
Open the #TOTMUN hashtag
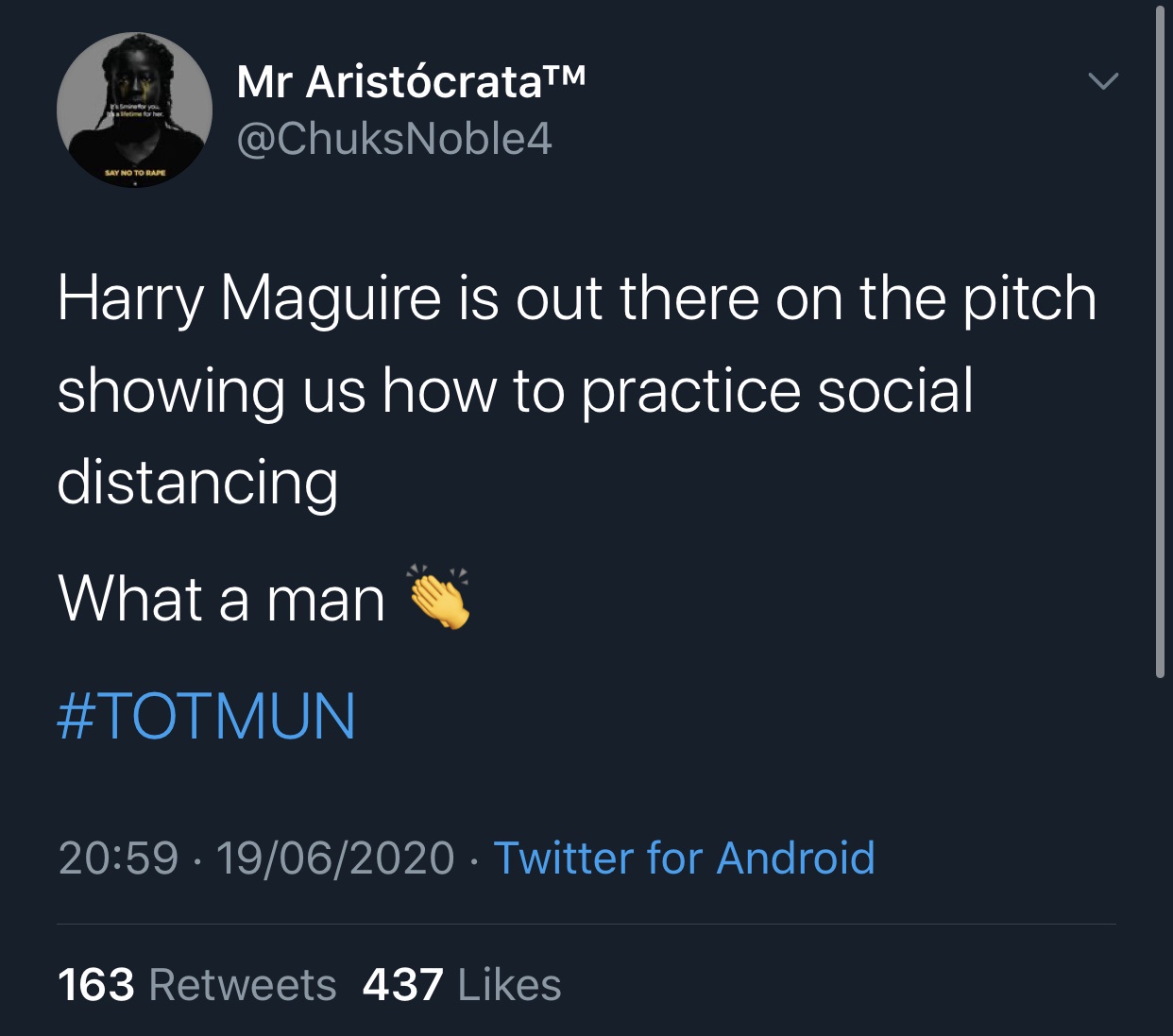pos(207,715)
